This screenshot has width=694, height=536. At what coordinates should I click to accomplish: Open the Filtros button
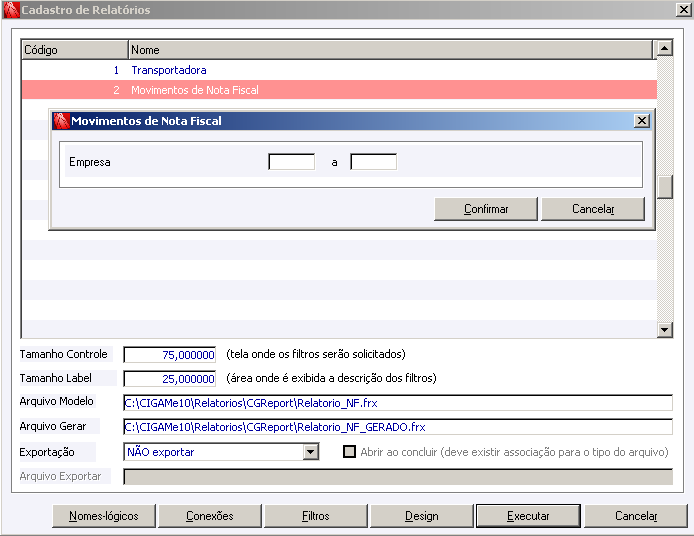316,516
